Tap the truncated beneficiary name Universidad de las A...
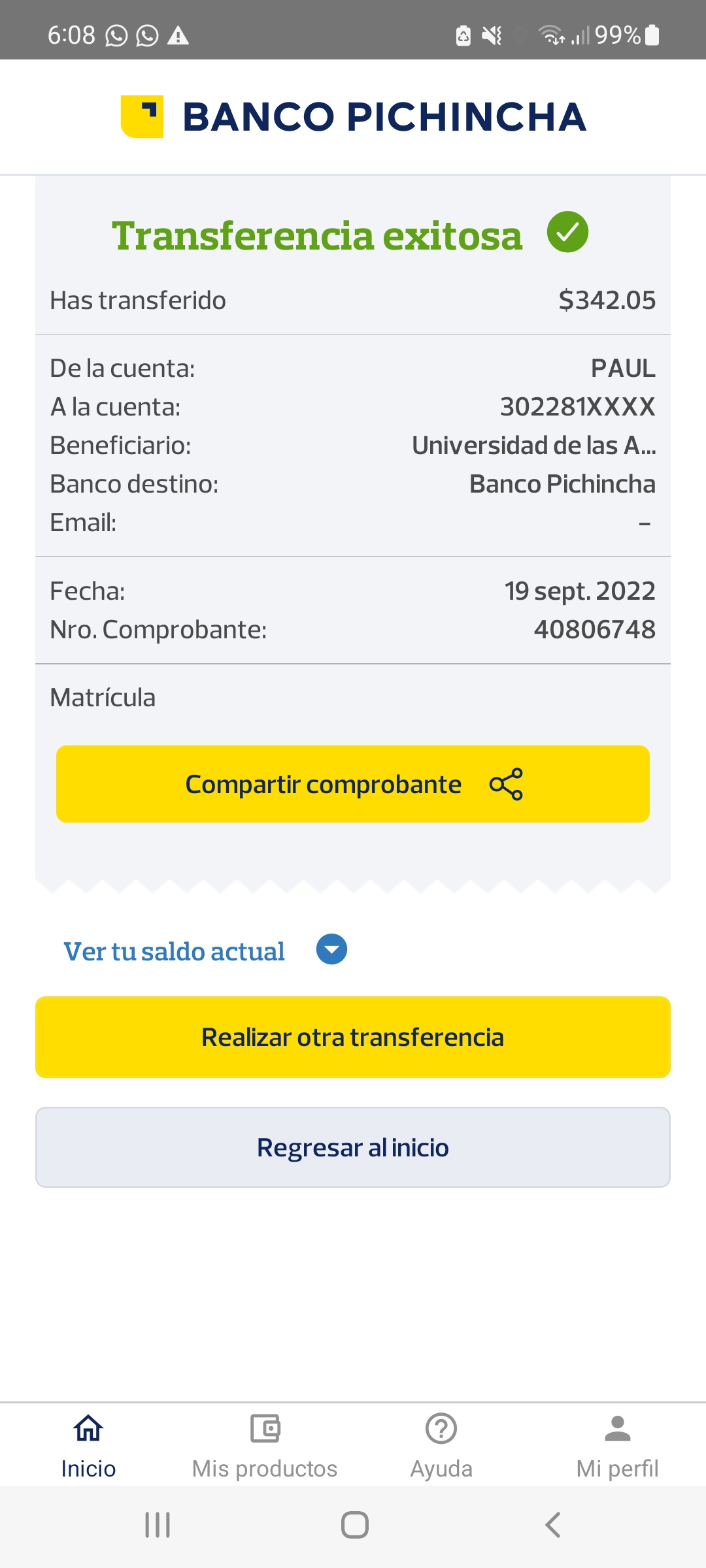Viewport: 706px width, 1568px height. [x=533, y=446]
